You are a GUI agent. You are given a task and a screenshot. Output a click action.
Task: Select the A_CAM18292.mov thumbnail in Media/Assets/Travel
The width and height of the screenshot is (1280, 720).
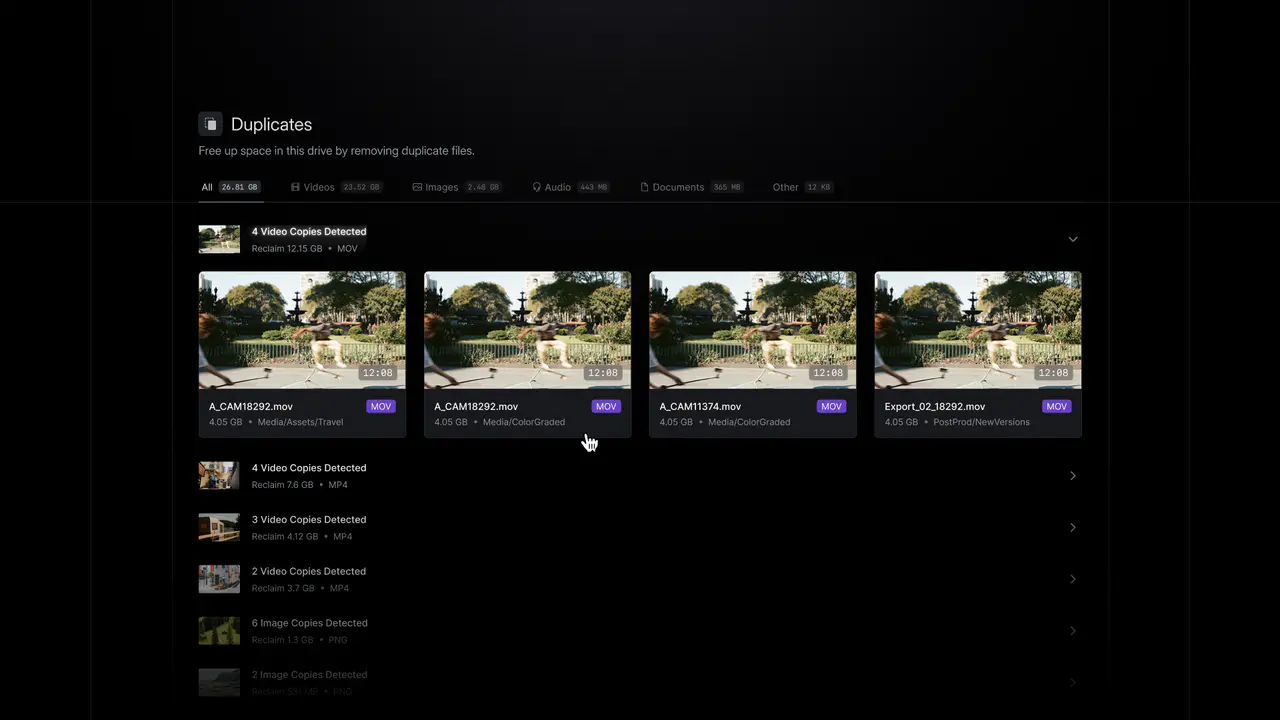click(302, 330)
